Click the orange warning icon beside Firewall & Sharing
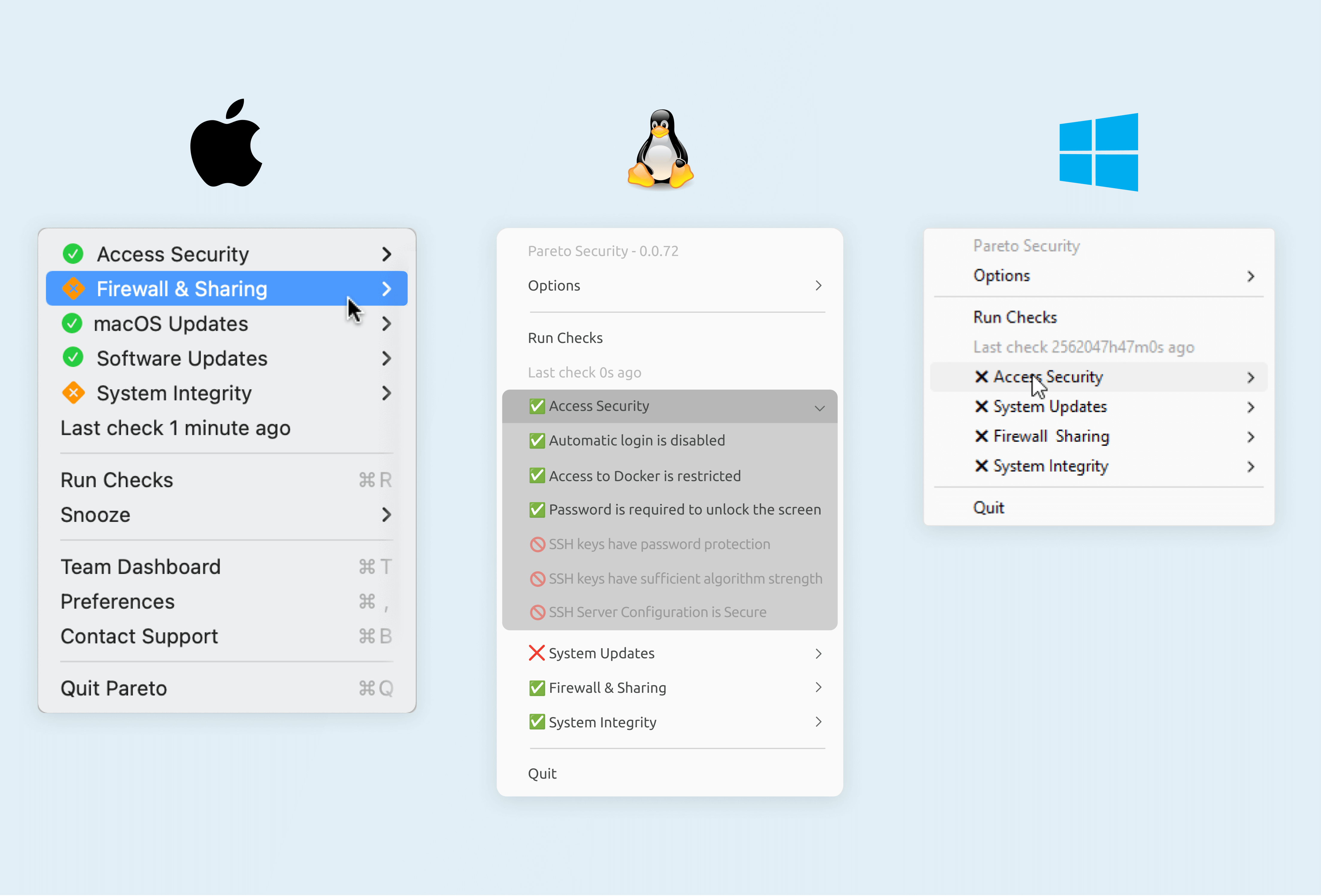 [73, 288]
